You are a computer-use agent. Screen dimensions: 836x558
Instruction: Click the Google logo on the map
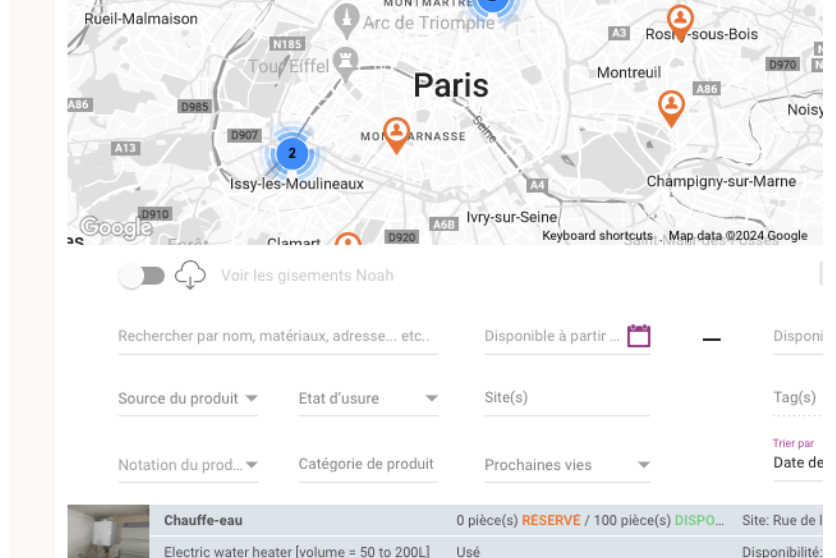pyautogui.click(x=116, y=228)
